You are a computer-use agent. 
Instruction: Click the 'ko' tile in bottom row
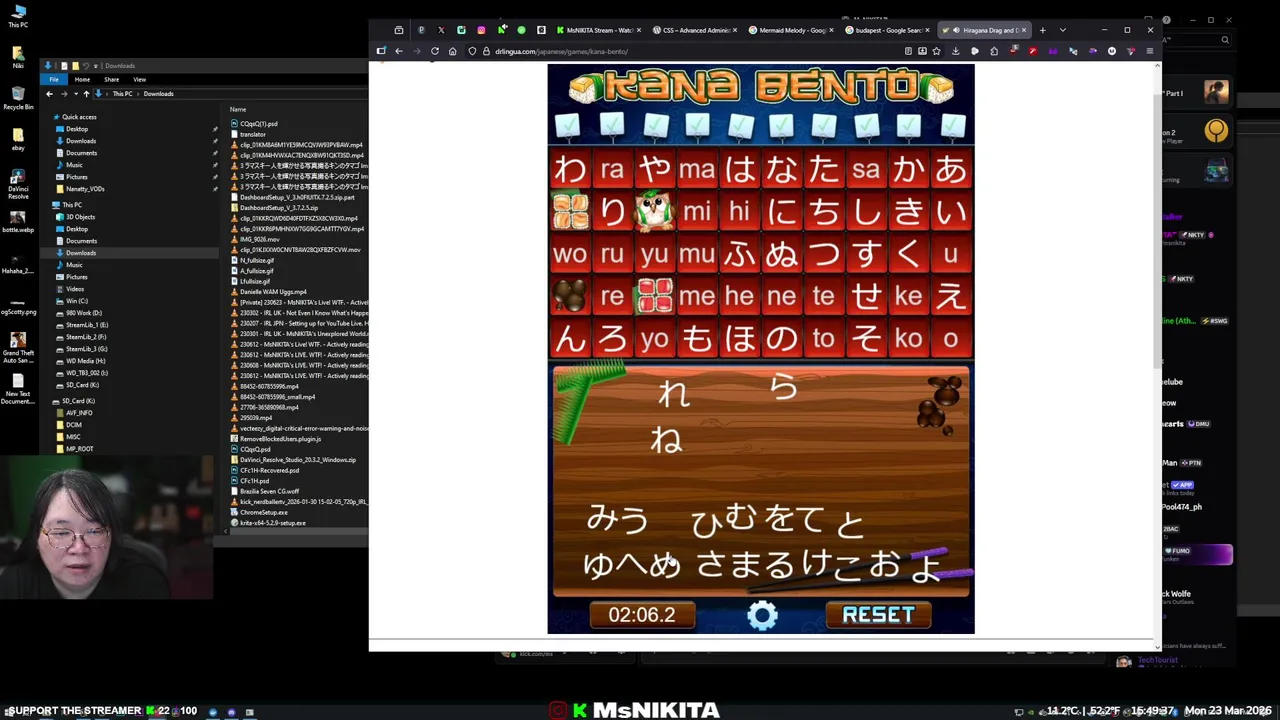point(908,339)
